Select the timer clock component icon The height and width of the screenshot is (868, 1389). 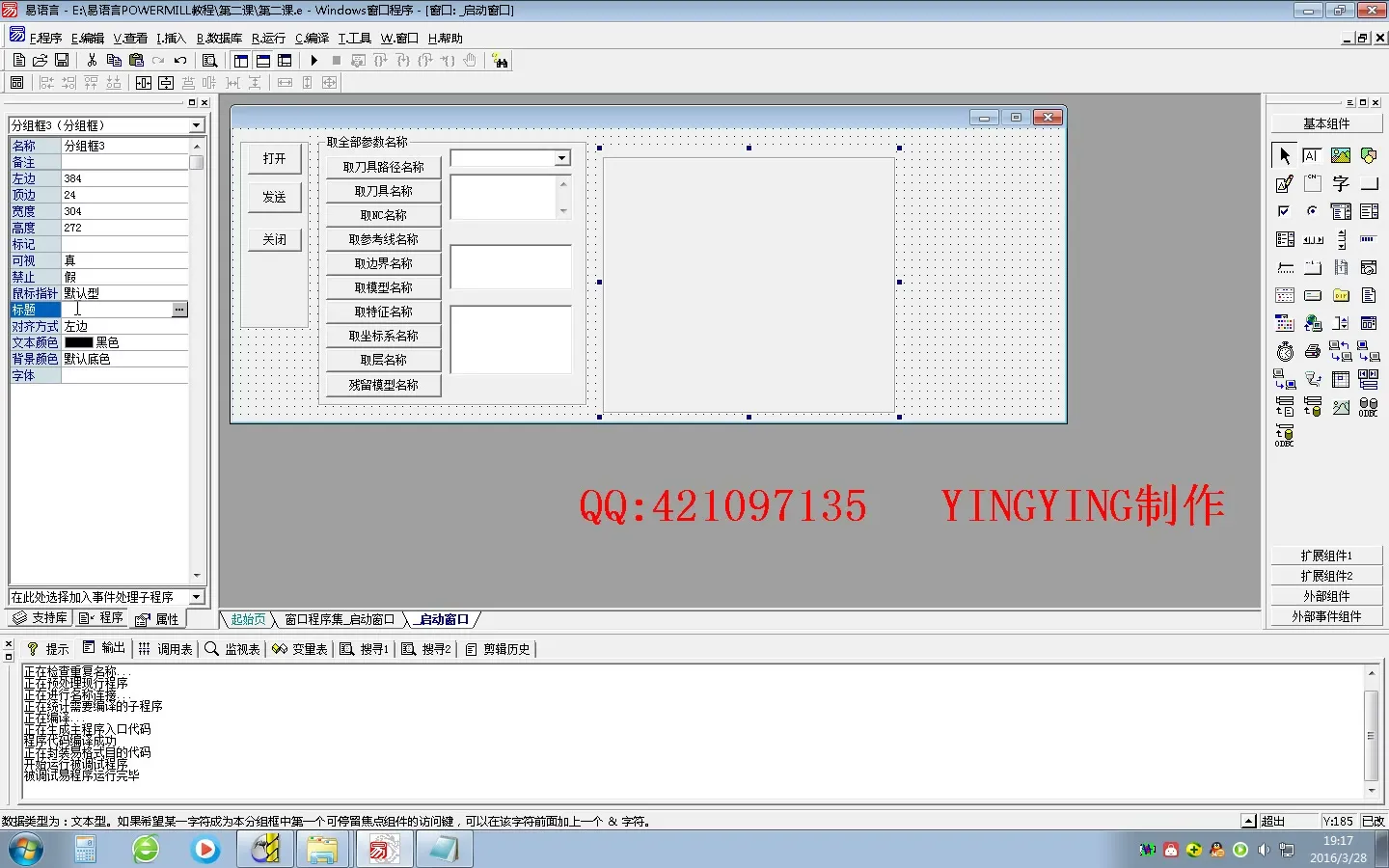[x=1285, y=352]
